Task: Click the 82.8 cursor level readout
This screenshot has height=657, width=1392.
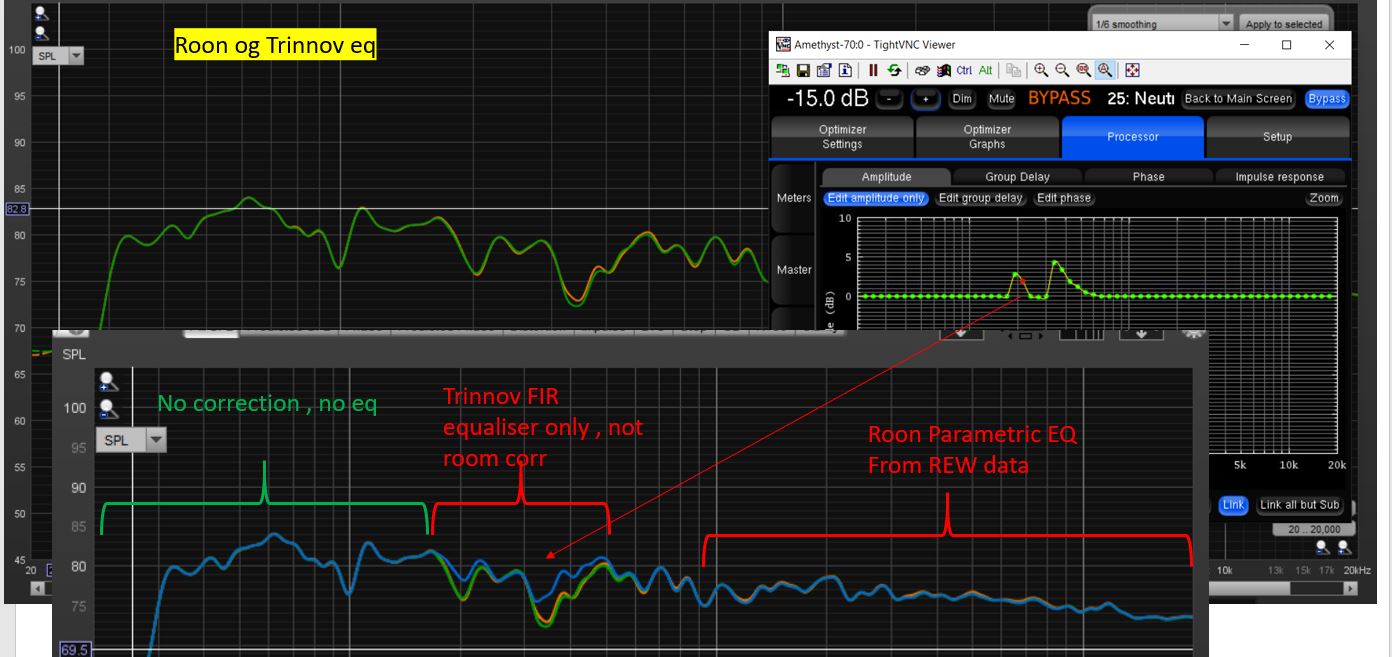Action: [18, 209]
